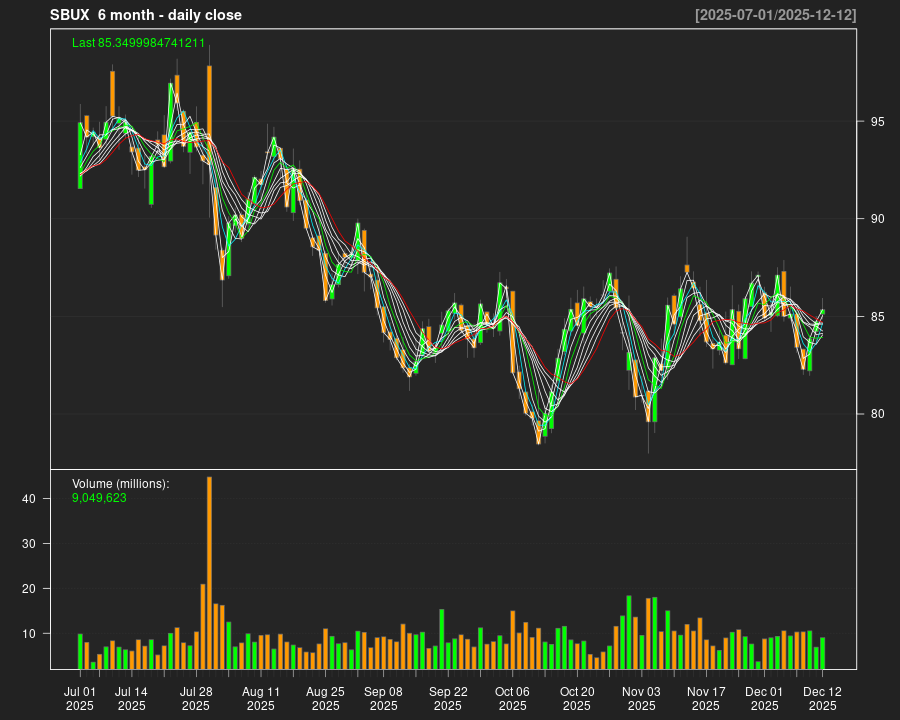The image size is (900, 720).
Task: Select the Nov 03 2025 date marker
Action: click(x=641, y=698)
